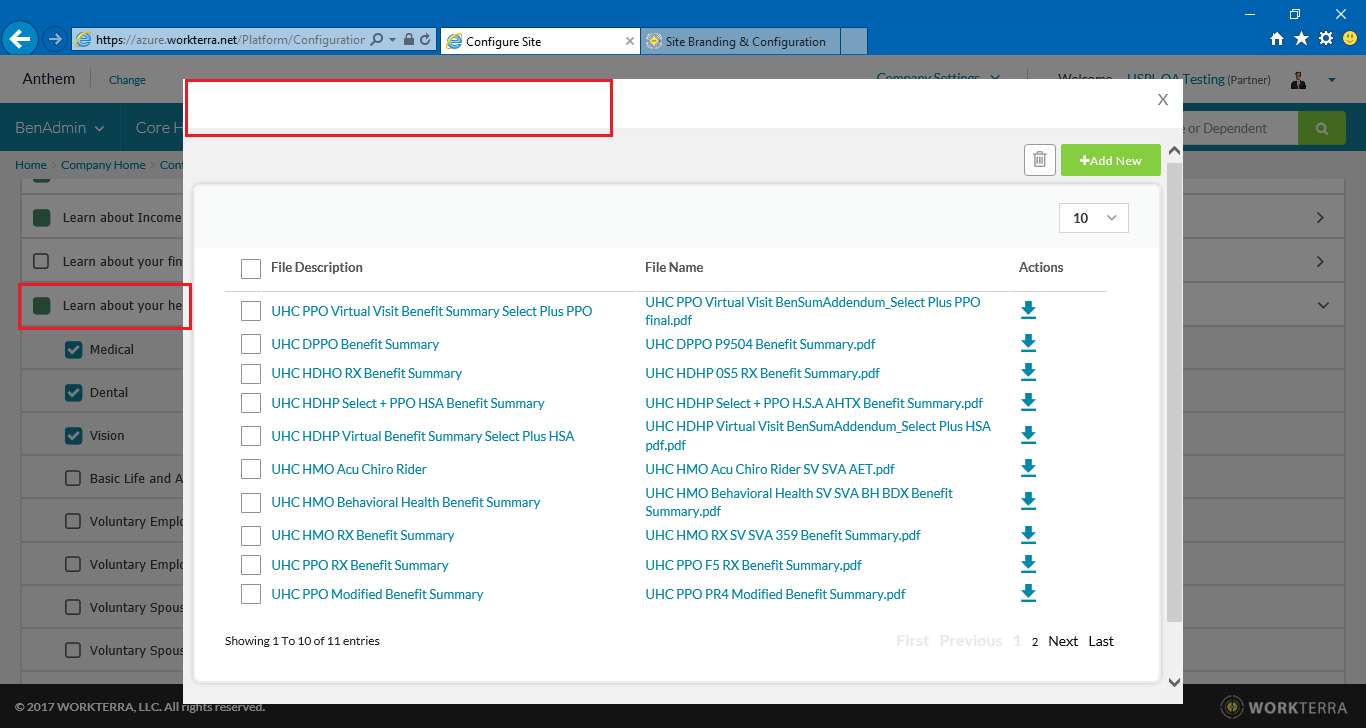Download UHC HMO Acu Chiro Rider file

1028,468
